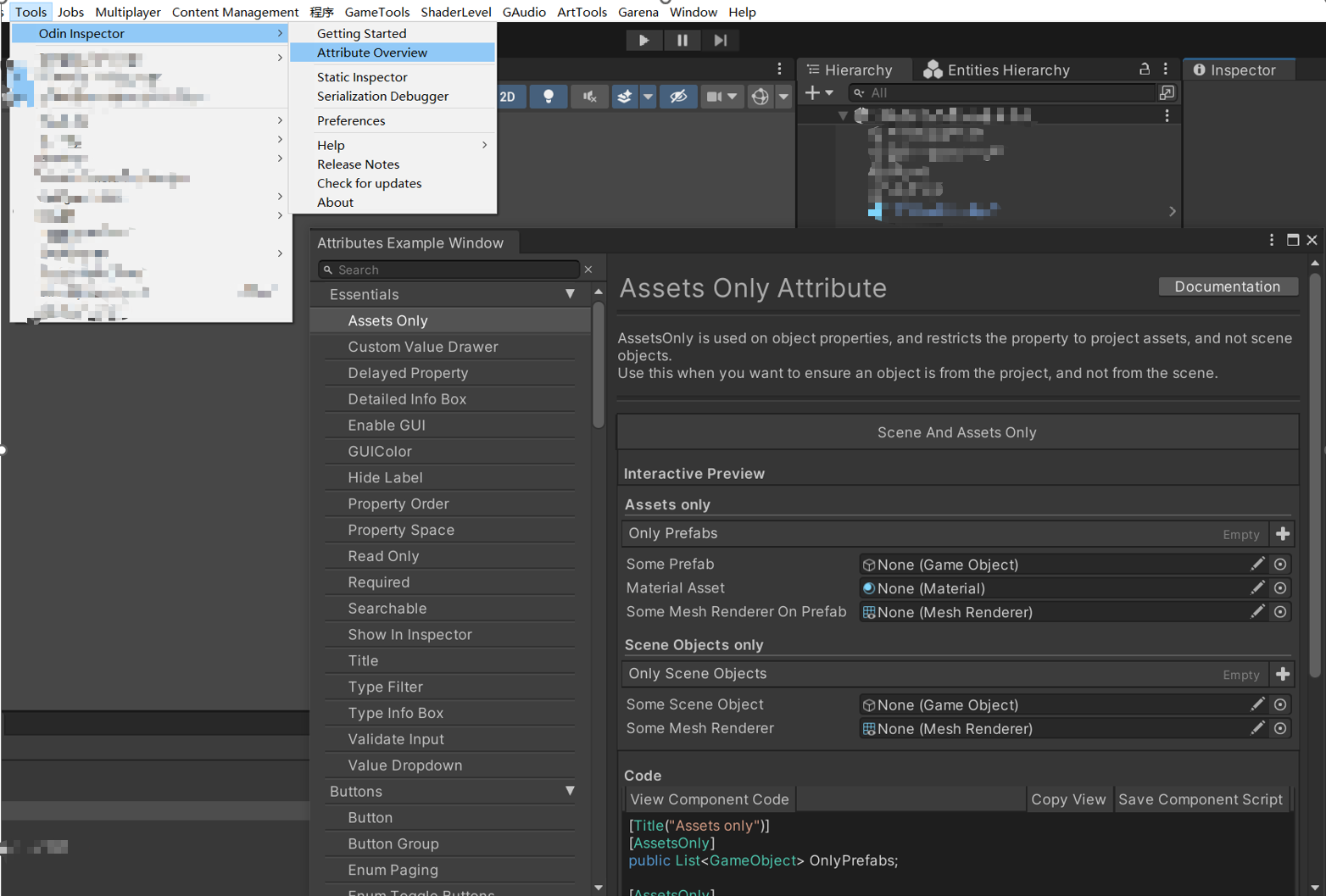Open the Window menu
Image resolution: width=1326 pixels, height=896 pixels.
tap(693, 12)
